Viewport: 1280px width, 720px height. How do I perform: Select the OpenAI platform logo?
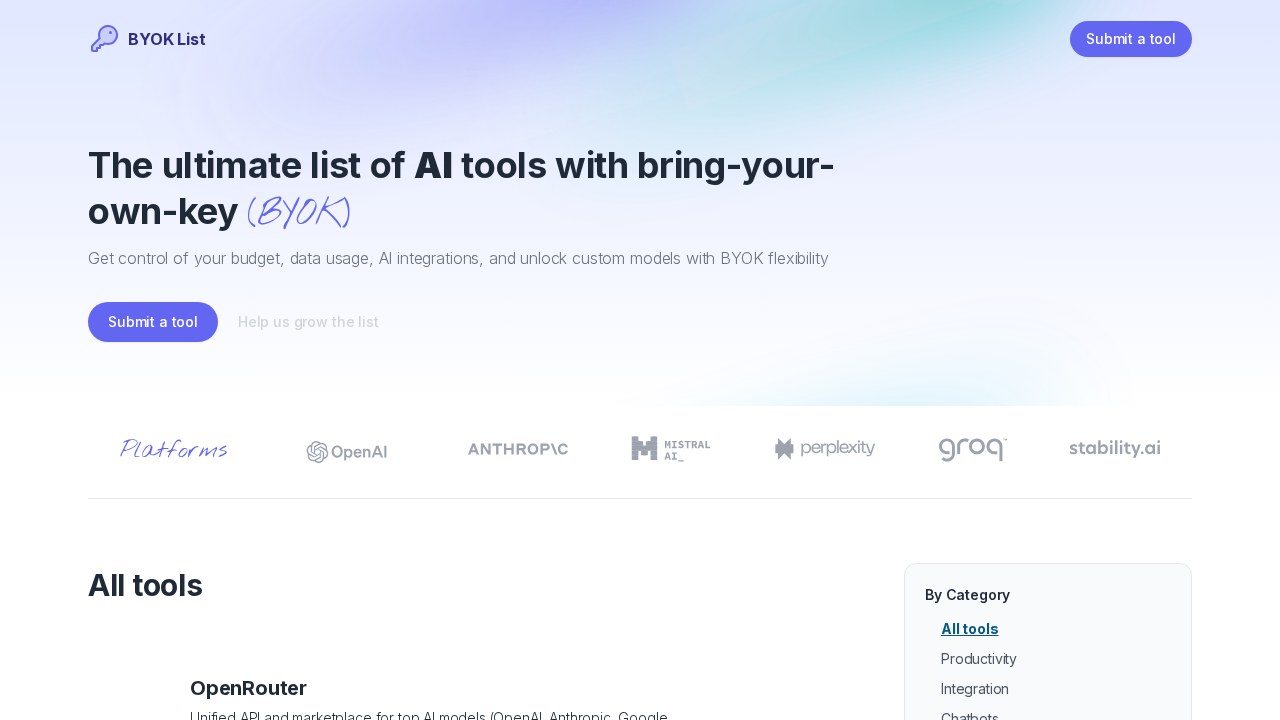click(x=345, y=450)
